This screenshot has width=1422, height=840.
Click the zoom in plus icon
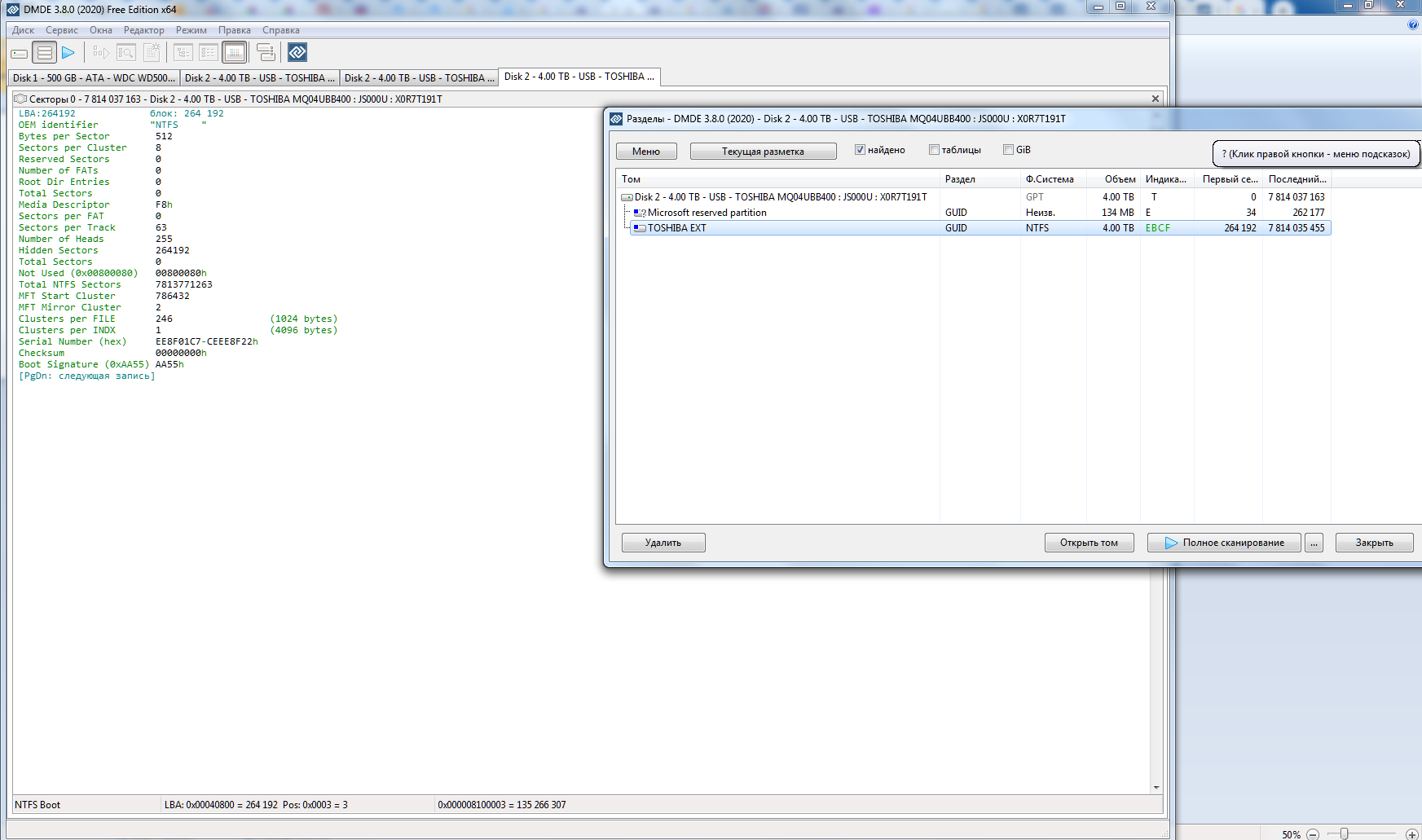click(x=1412, y=834)
